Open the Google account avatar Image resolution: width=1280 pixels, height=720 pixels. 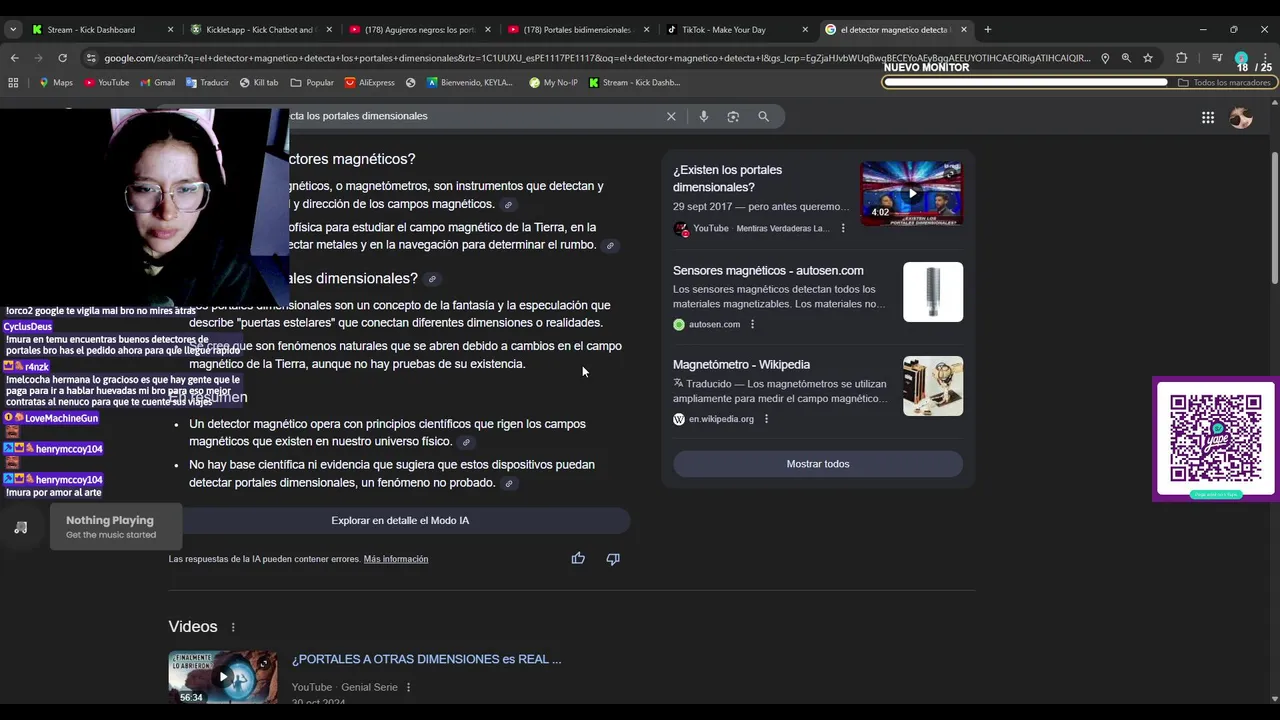point(1241,118)
